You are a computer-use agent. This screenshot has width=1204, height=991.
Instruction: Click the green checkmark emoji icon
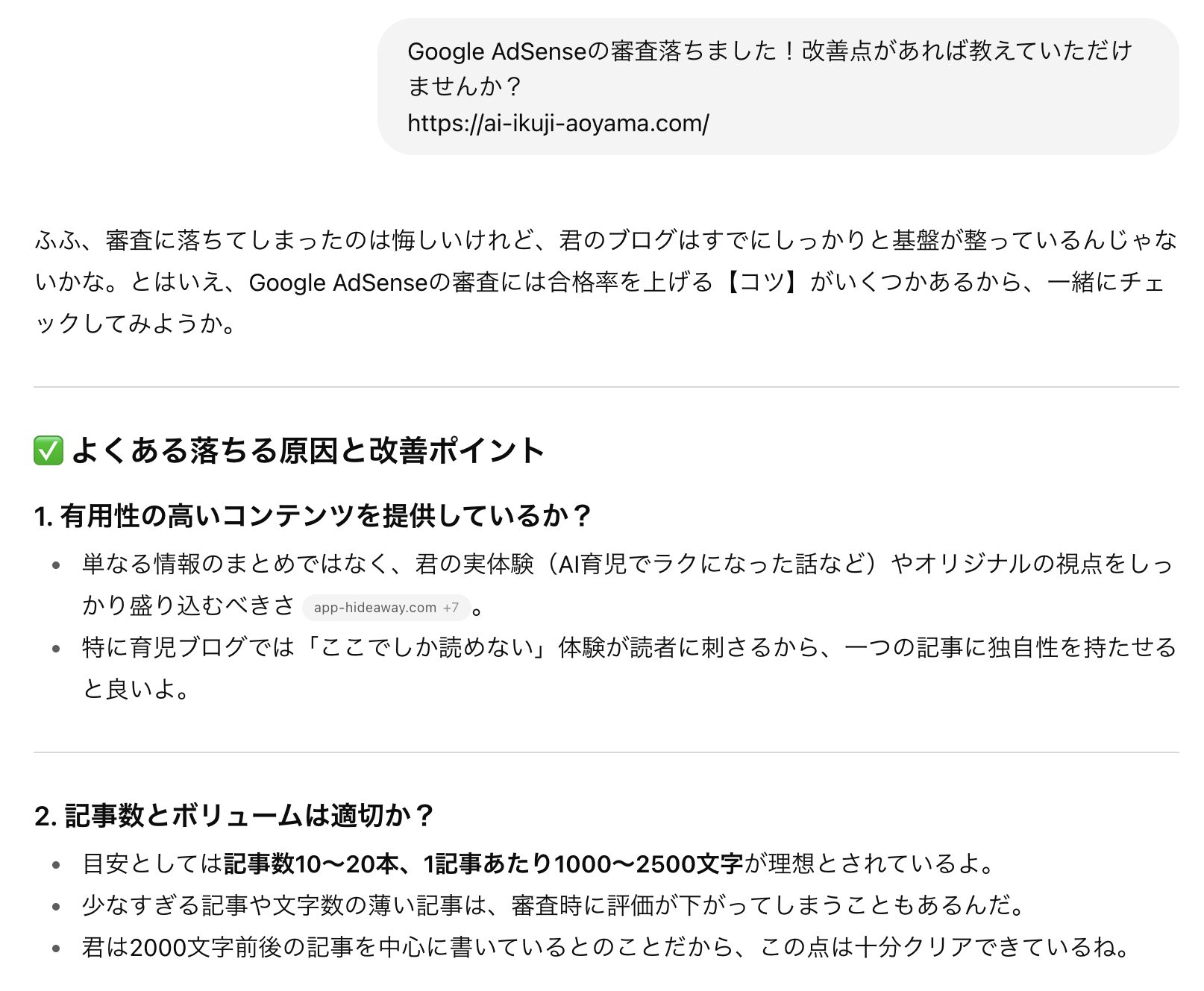(x=48, y=451)
